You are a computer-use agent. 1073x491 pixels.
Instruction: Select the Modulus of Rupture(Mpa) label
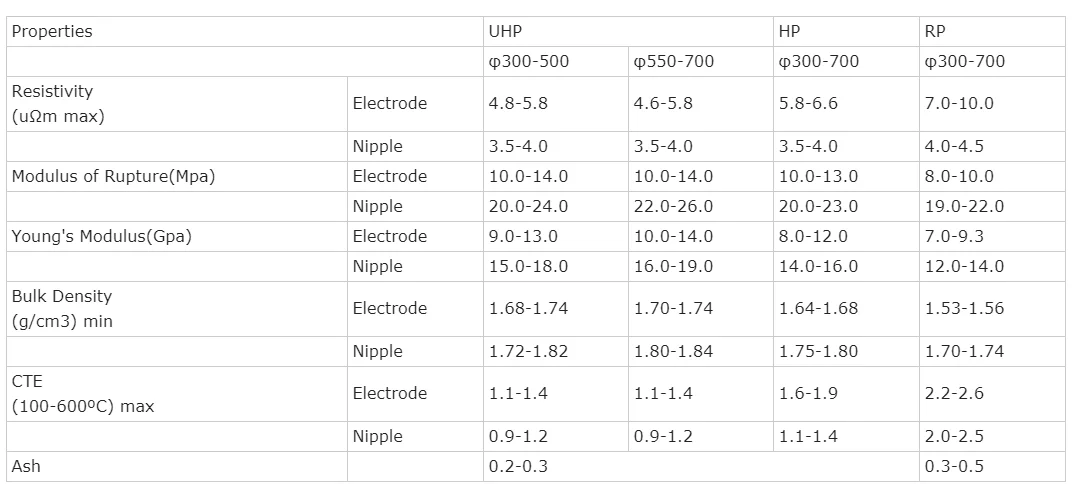click(x=114, y=176)
